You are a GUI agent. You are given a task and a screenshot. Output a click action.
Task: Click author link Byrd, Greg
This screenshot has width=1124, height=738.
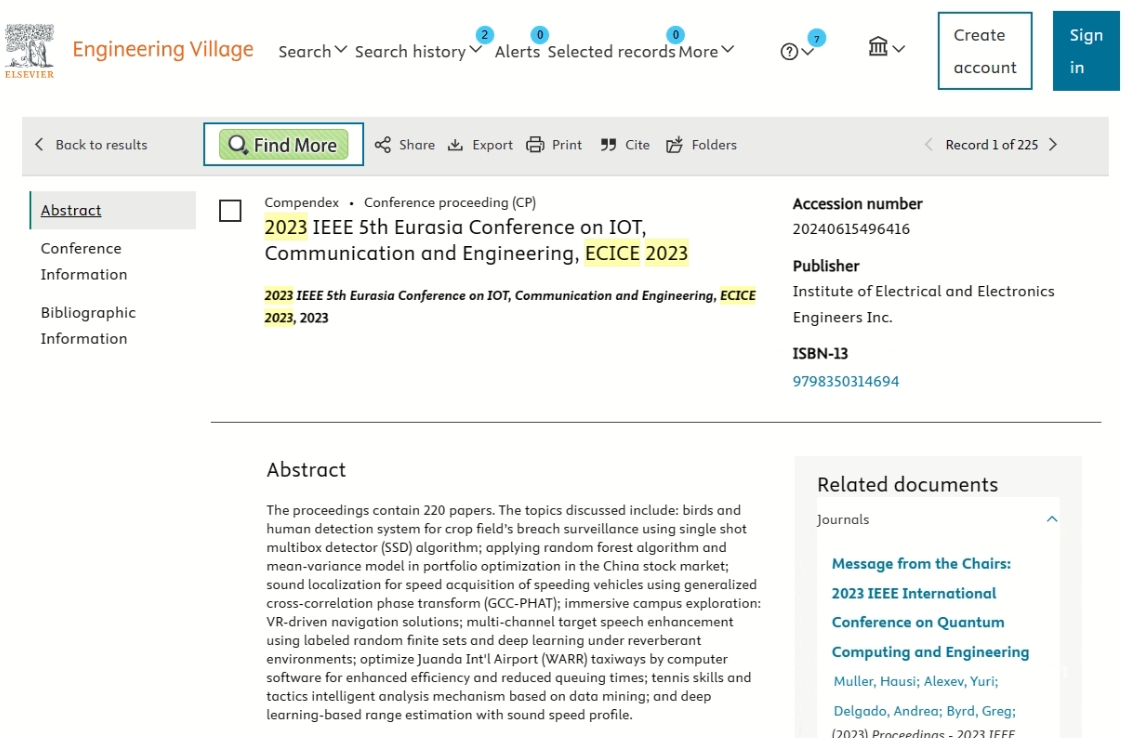pos(981,711)
